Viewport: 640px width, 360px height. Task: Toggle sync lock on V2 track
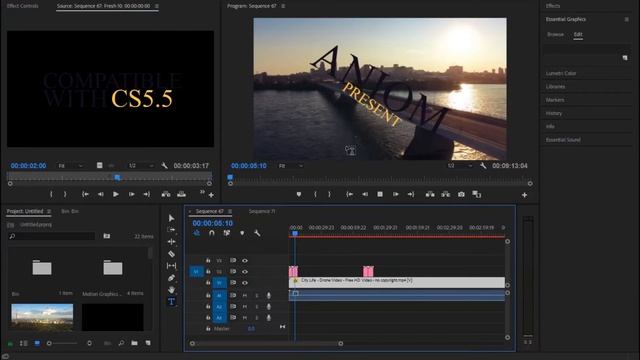(233, 271)
